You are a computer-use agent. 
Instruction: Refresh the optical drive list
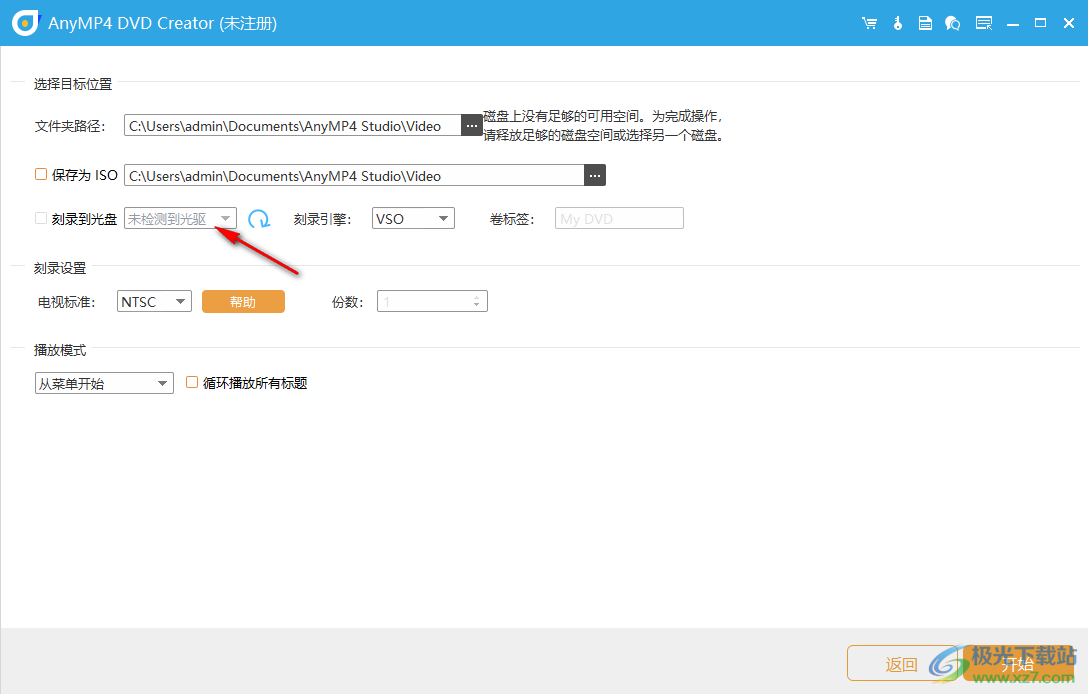259,219
